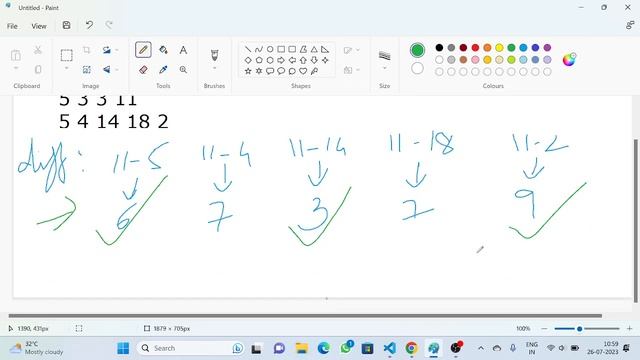The height and width of the screenshot is (360, 640).
Task: Open the line Size dropdown
Action: 384,68
